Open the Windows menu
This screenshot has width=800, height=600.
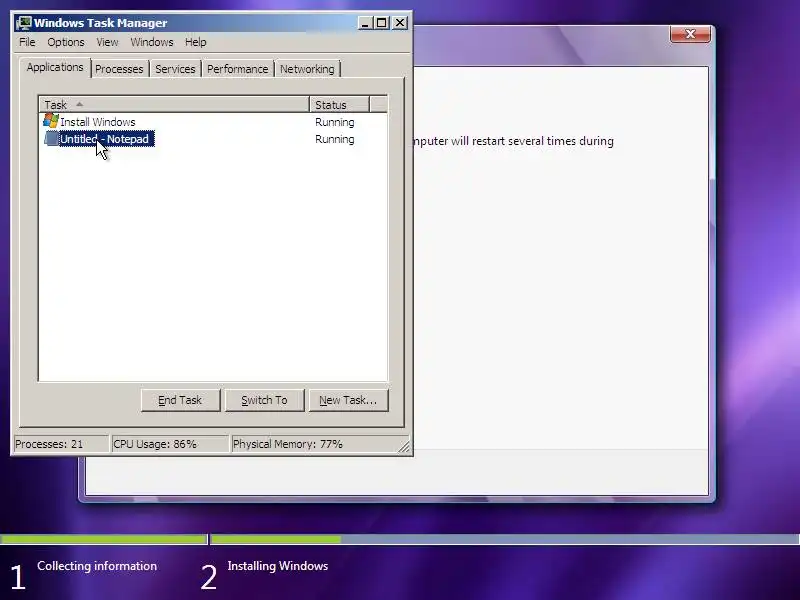click(x=152, y=42)
